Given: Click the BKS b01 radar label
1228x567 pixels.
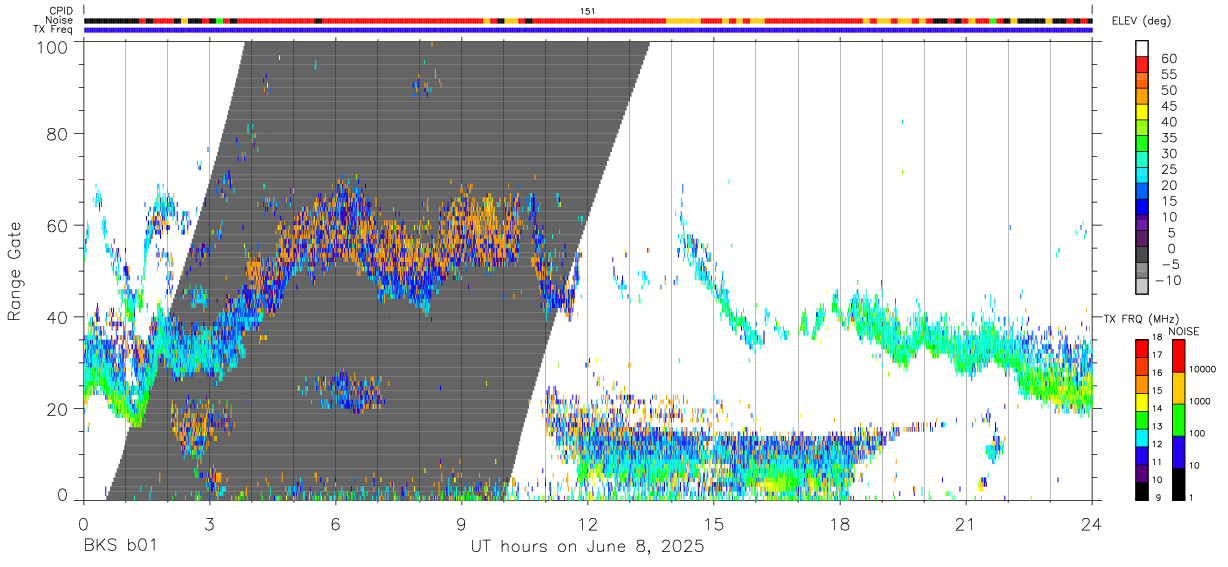Looking at the screenshot, I should (x=120, y=546).
